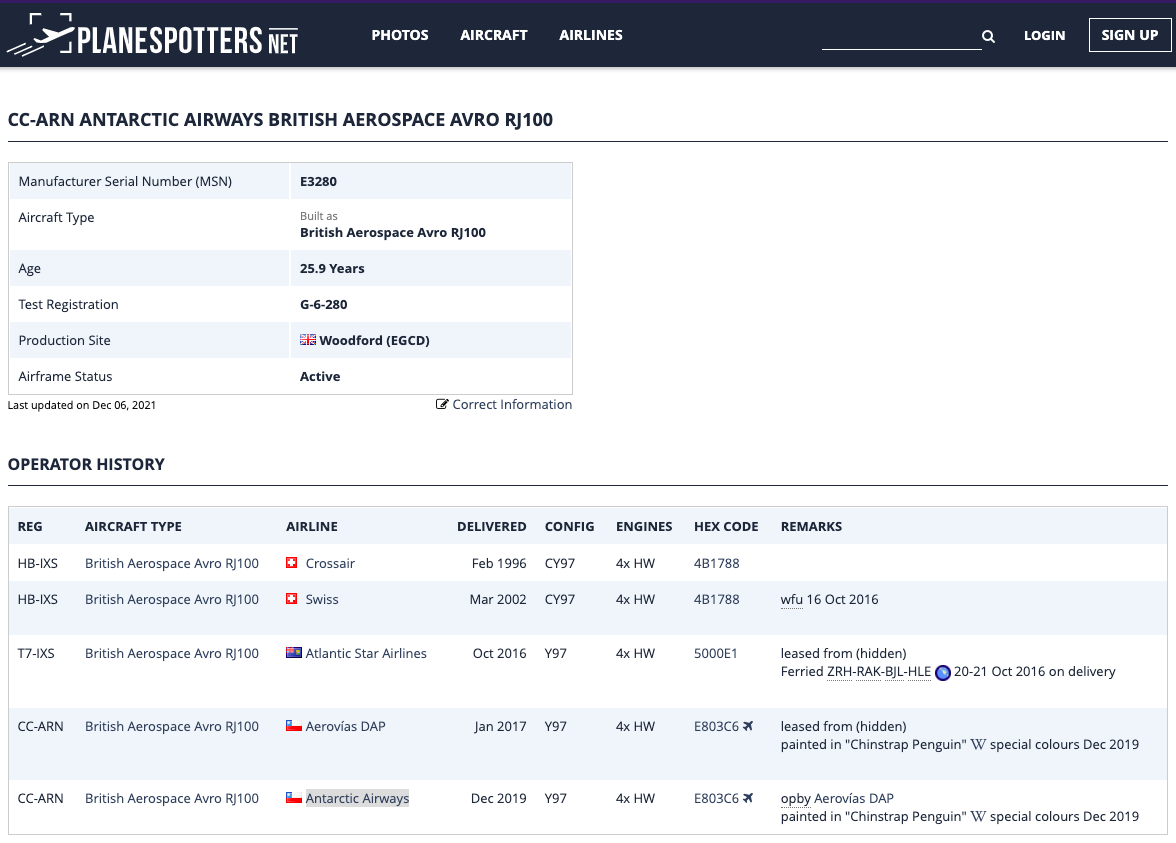Click the British Aerospace Avro RJ100 built-as value
The image size is (1176, 843).
393,232
